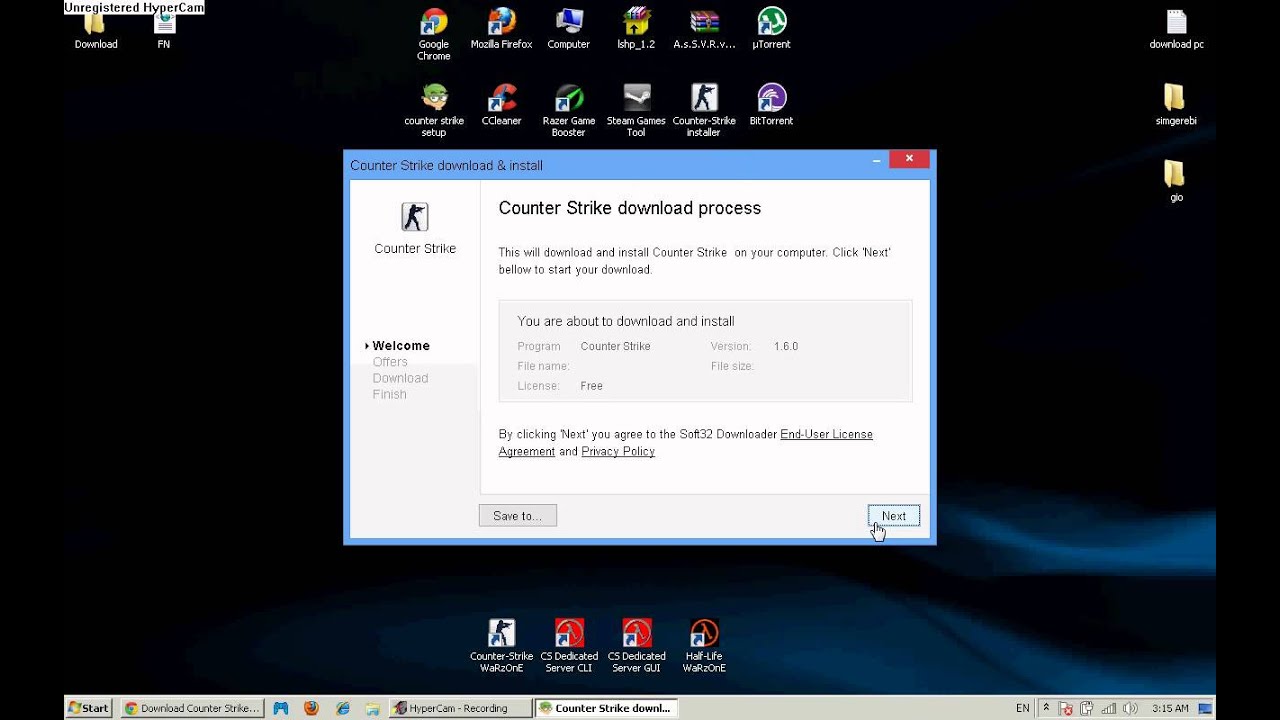Click the 3:15 AM system clock
The image size is (1280, 720).
(x=1170, y=708)
